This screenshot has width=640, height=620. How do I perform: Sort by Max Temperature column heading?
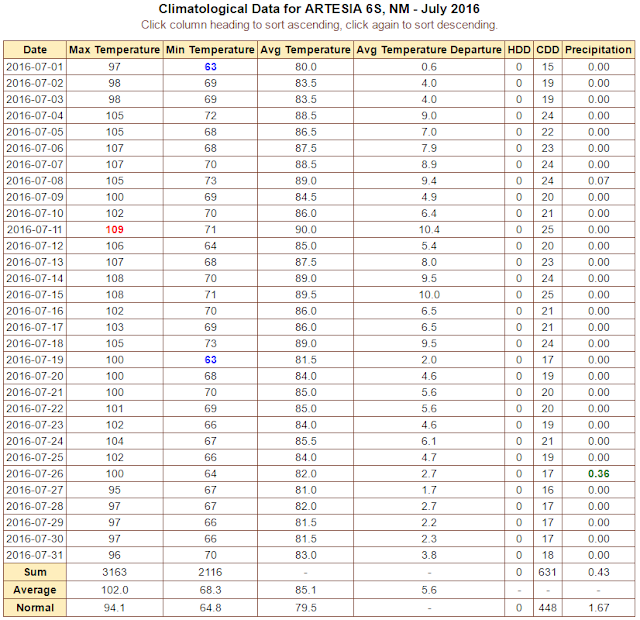pyautogui.click(x=114, y=50)
